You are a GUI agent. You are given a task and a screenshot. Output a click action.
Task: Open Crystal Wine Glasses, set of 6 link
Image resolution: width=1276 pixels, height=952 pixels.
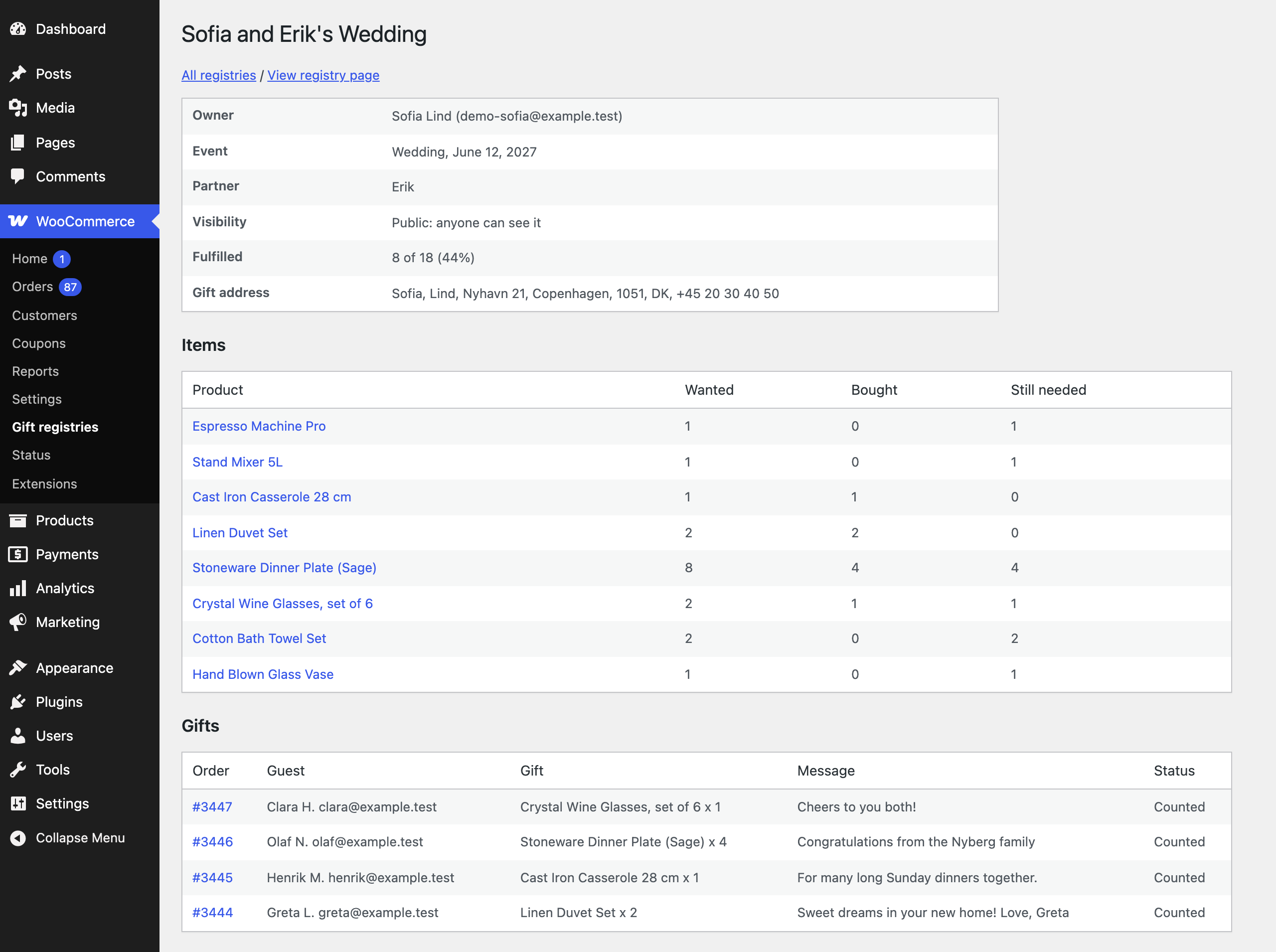tap(283, 604)
